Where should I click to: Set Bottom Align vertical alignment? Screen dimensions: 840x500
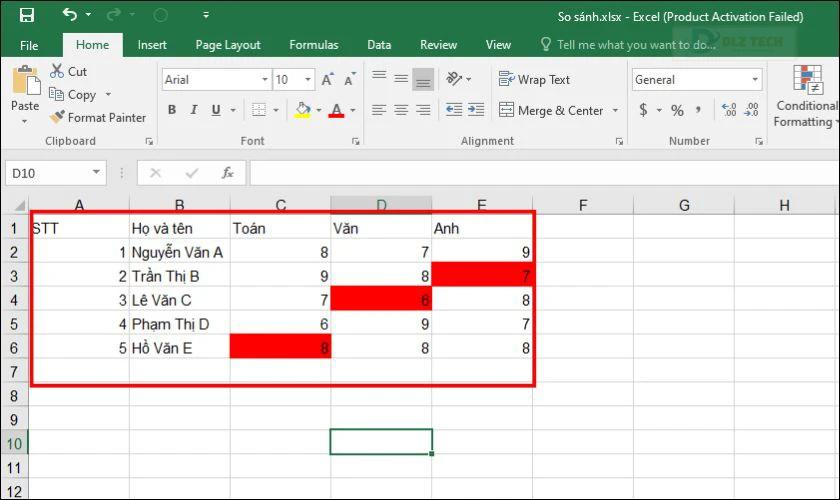tap(423, 79)
